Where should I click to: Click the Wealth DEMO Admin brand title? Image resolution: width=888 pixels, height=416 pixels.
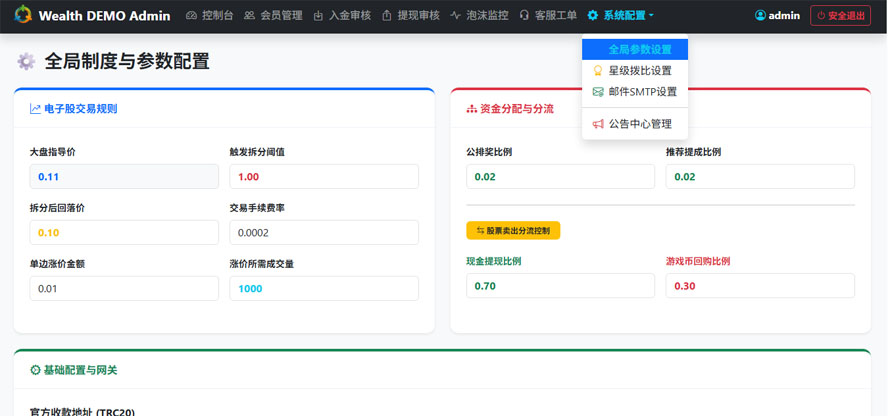pos(104,15)
